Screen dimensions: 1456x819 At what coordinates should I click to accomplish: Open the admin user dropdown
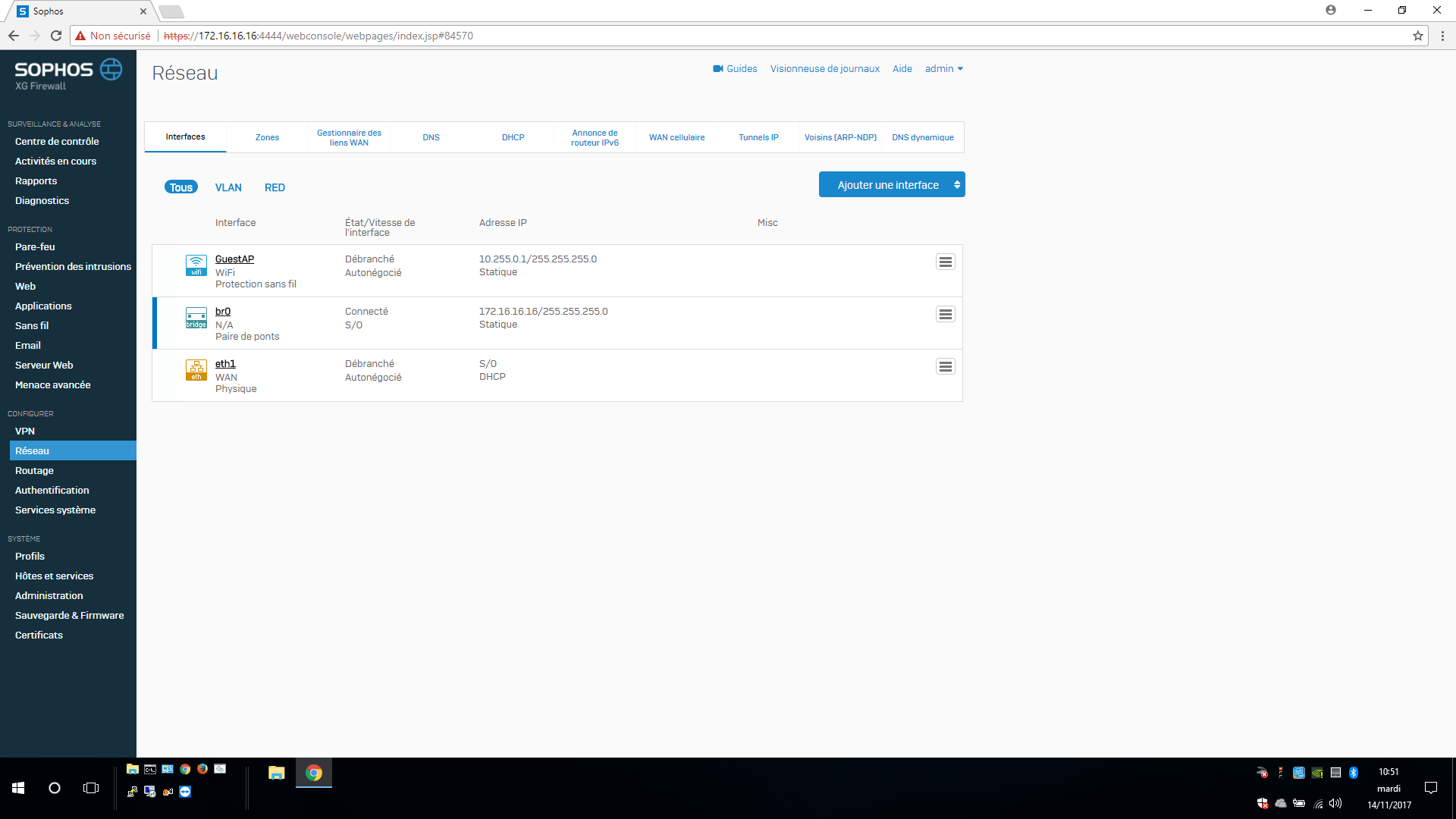943,69
